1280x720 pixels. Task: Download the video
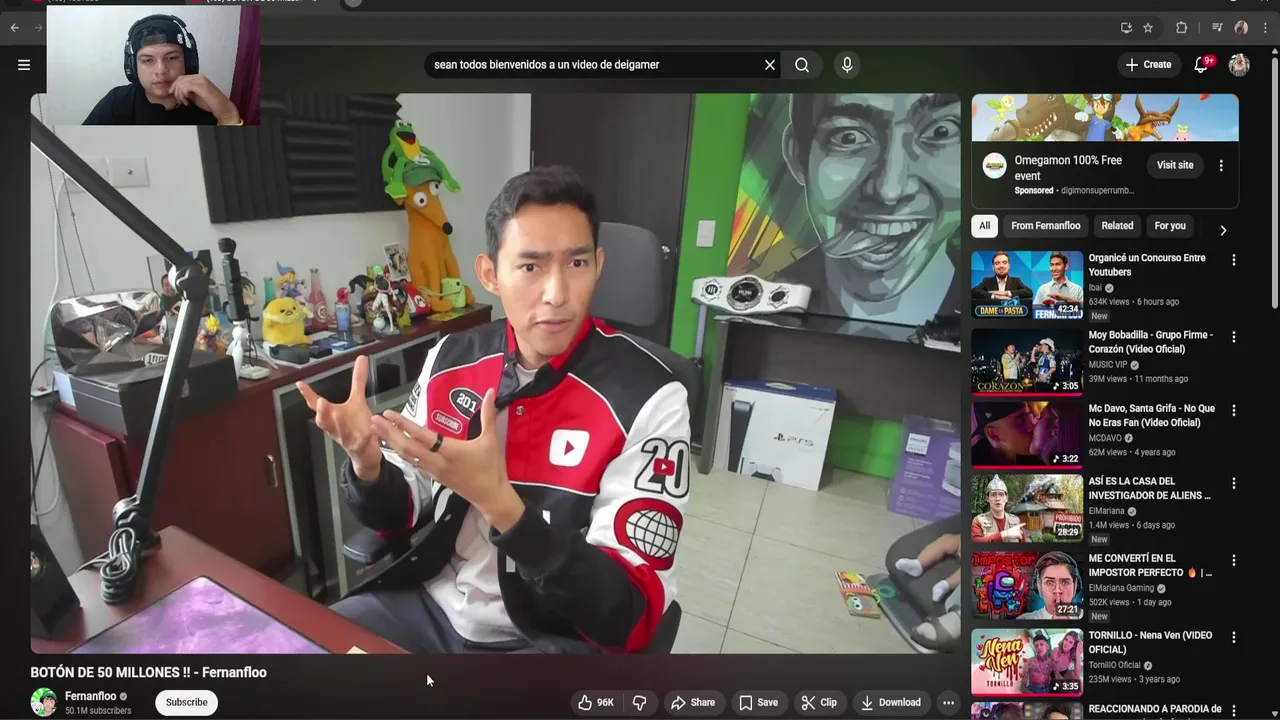[x=891, y=703]
